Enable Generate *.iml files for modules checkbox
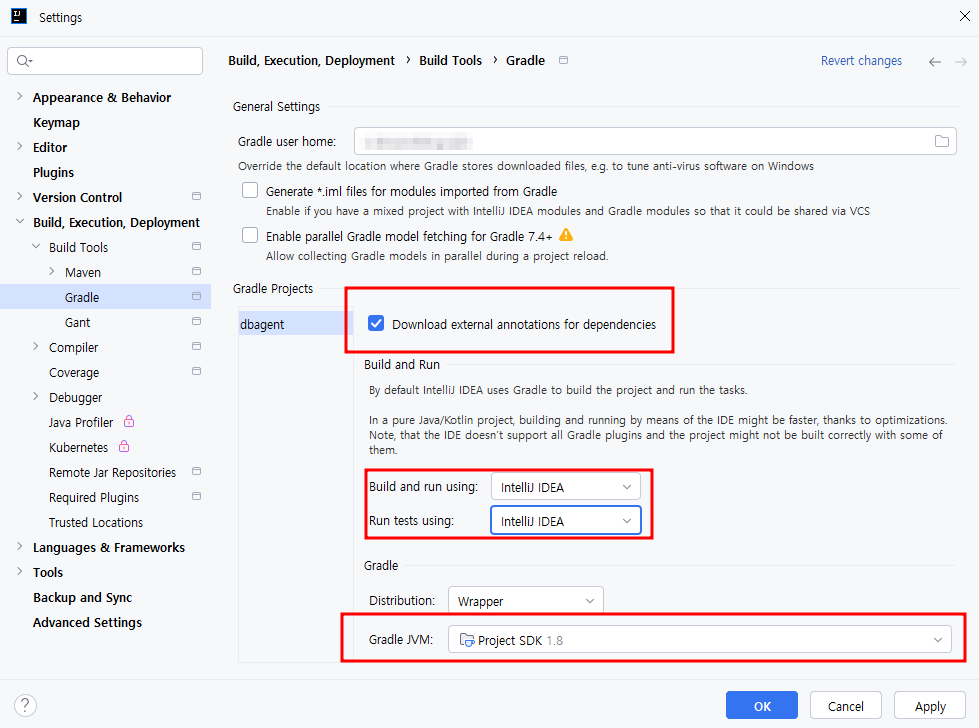 pyautogui.click(x=250, y=190)
